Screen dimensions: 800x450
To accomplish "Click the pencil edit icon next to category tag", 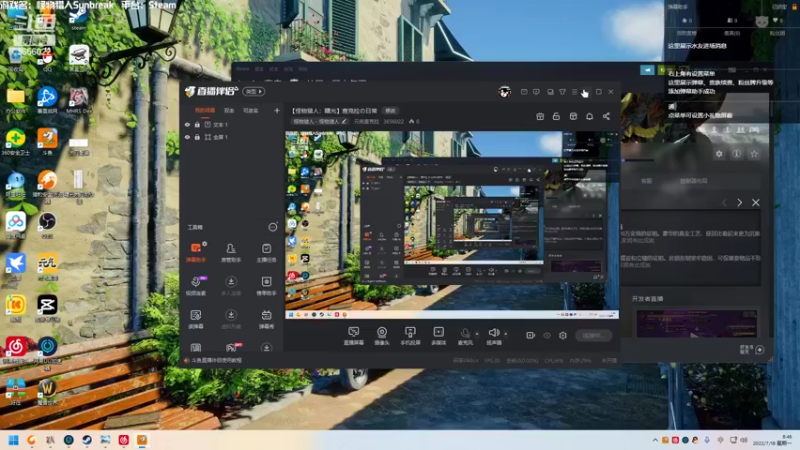I will tap(344, 121).
